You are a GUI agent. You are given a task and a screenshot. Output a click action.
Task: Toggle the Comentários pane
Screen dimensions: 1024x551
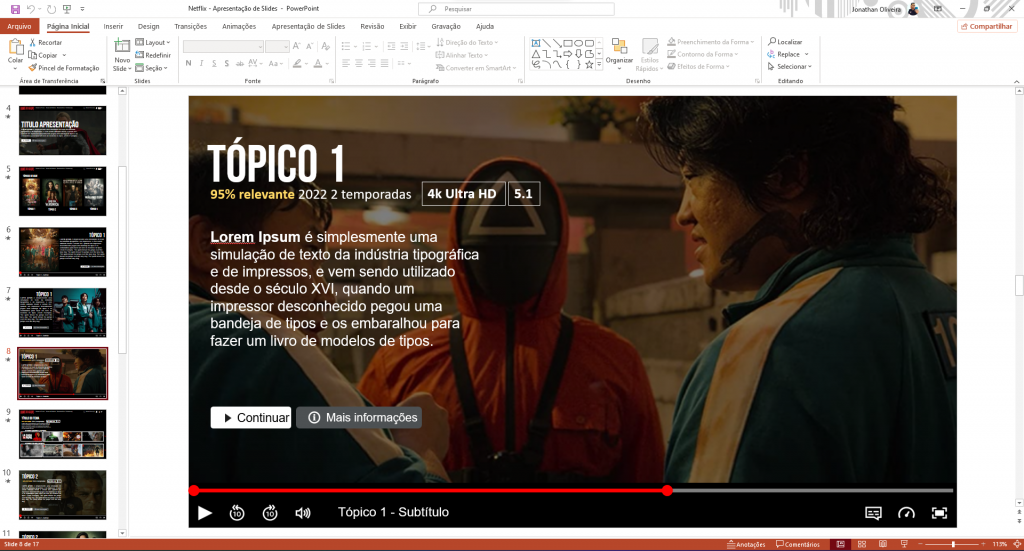pos(797,544)
